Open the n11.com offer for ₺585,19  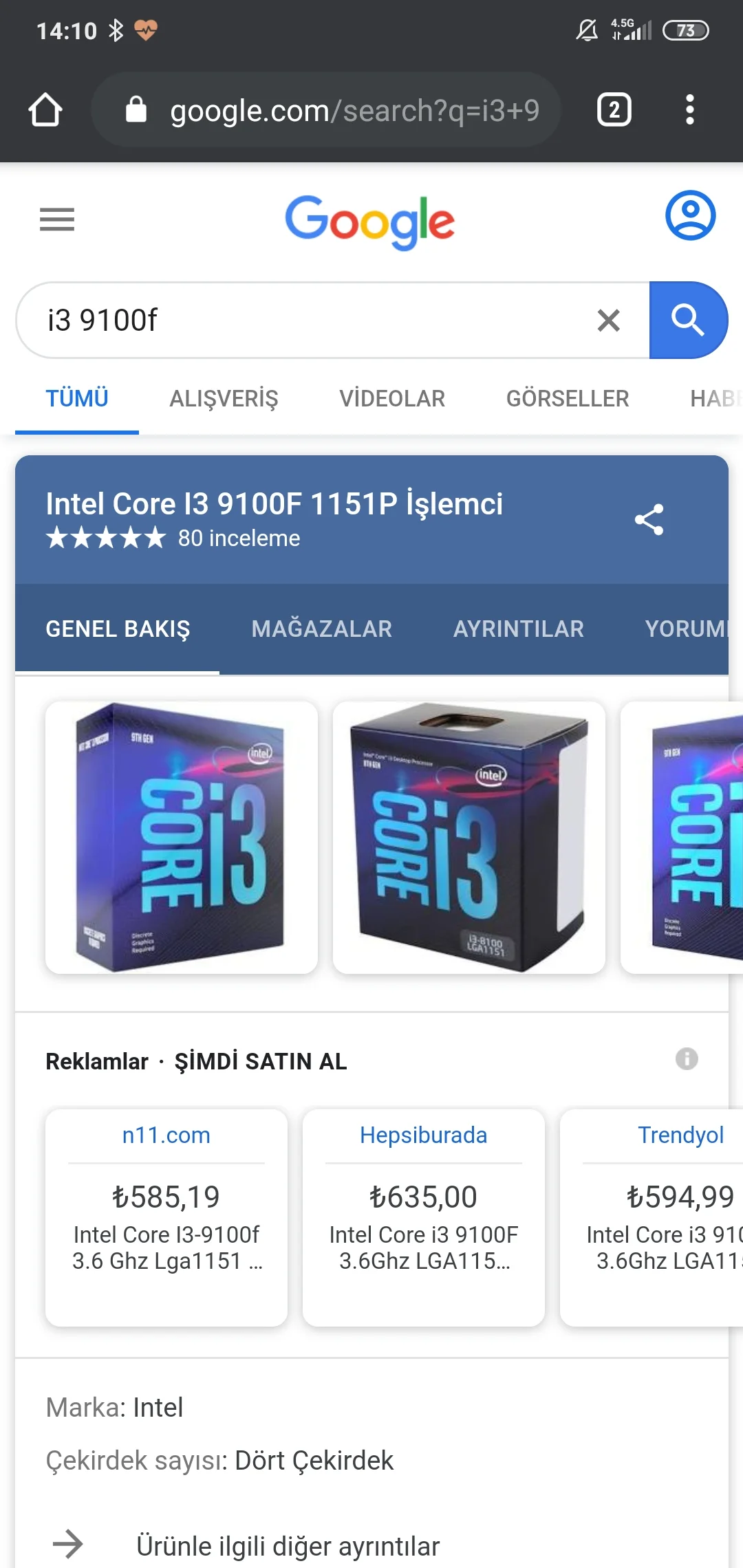tap(166, 1217)
